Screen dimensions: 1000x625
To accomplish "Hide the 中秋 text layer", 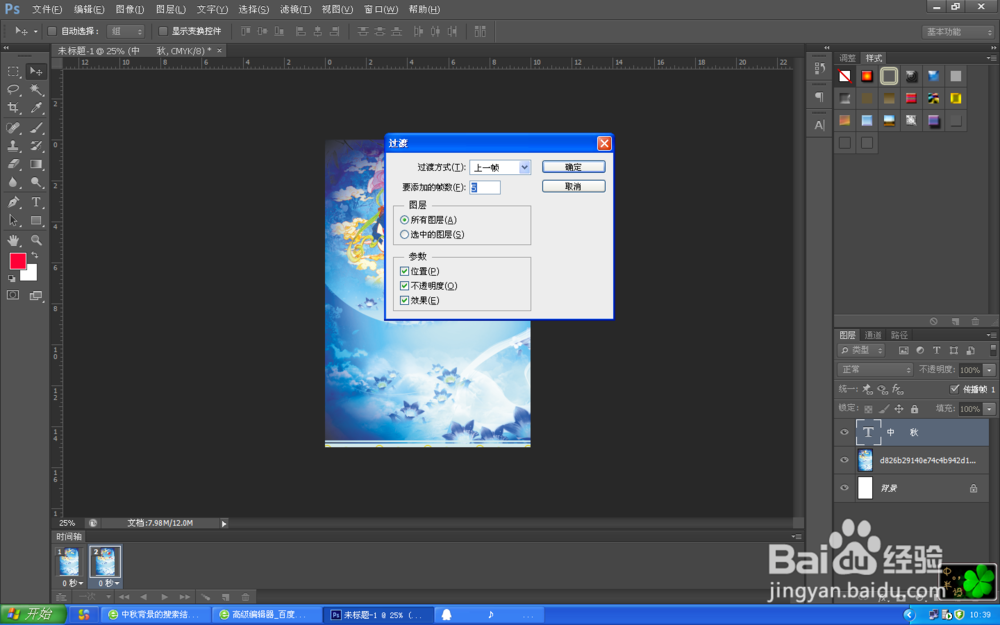I will (844, 432).
